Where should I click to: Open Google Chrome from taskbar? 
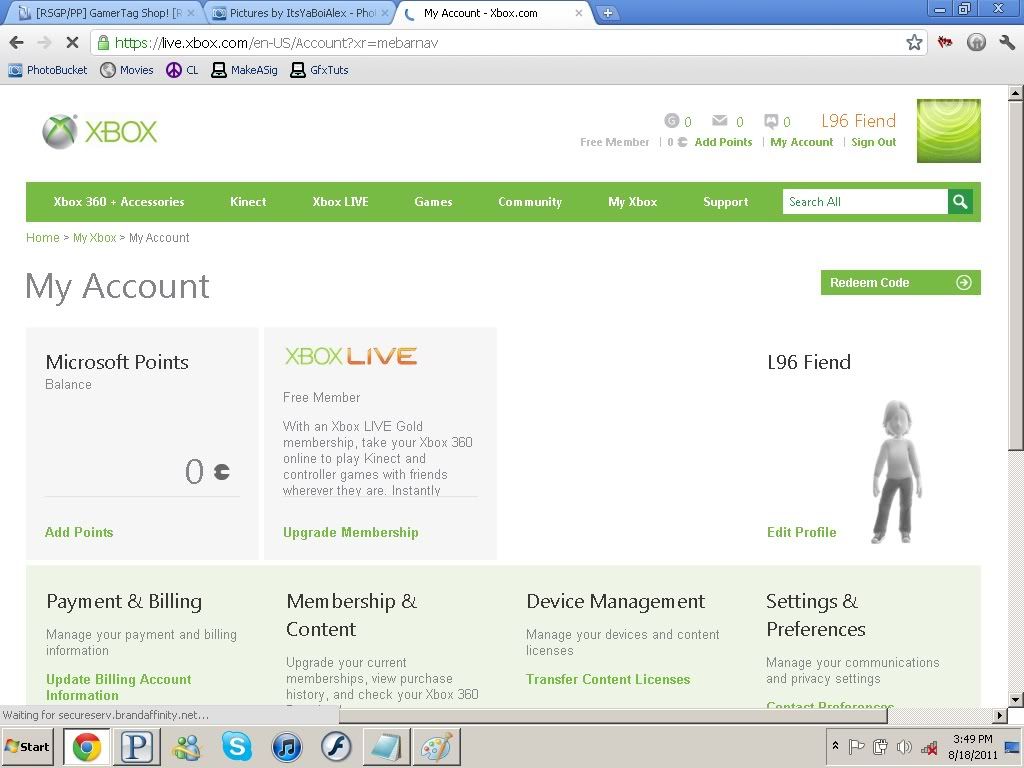(86, 747)
